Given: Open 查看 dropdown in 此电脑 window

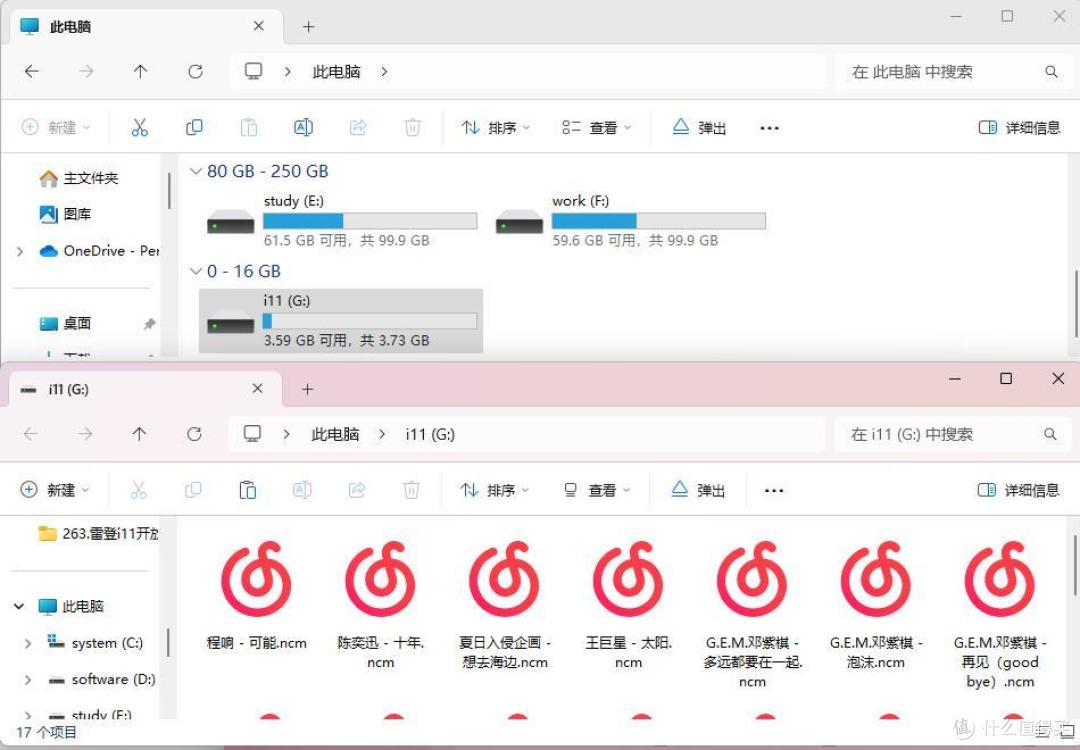Looking at the screenshot, I should click(596, 127).
